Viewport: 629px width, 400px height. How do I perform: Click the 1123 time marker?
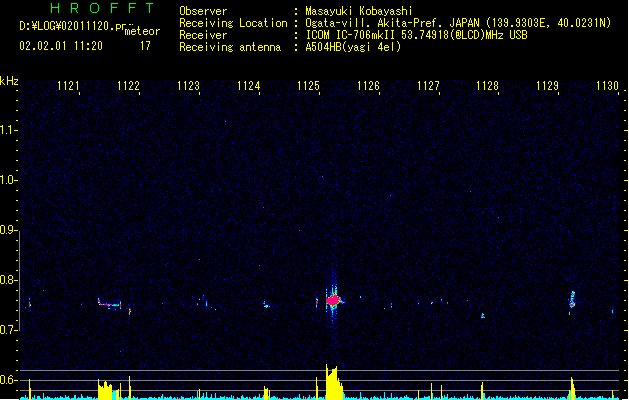coord(188,86)
